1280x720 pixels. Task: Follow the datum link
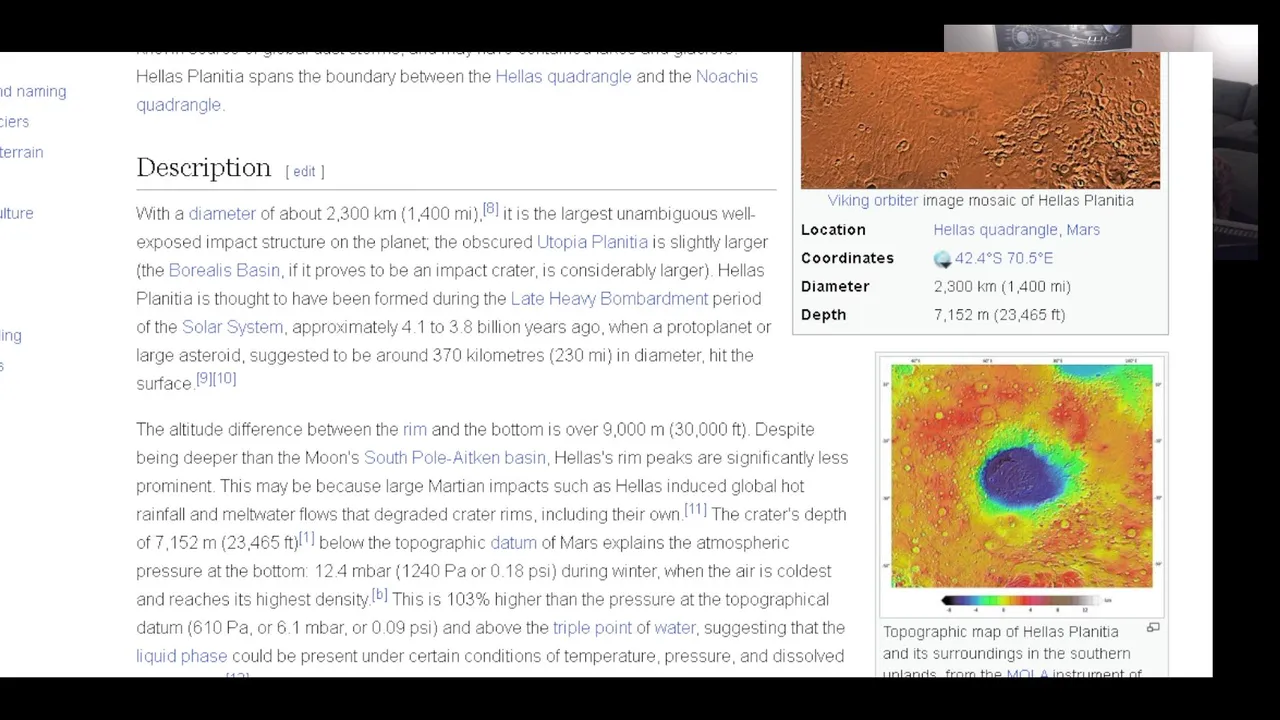513,543
